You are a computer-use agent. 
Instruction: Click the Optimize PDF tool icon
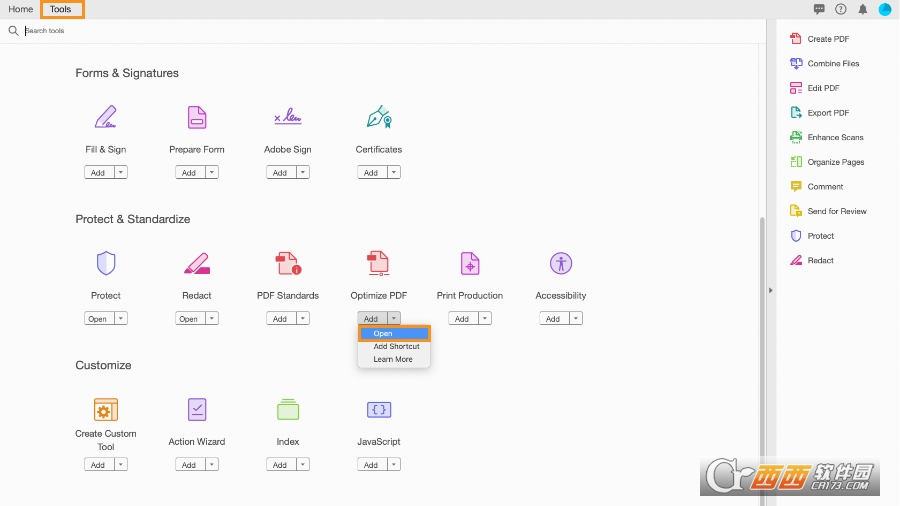378,263
